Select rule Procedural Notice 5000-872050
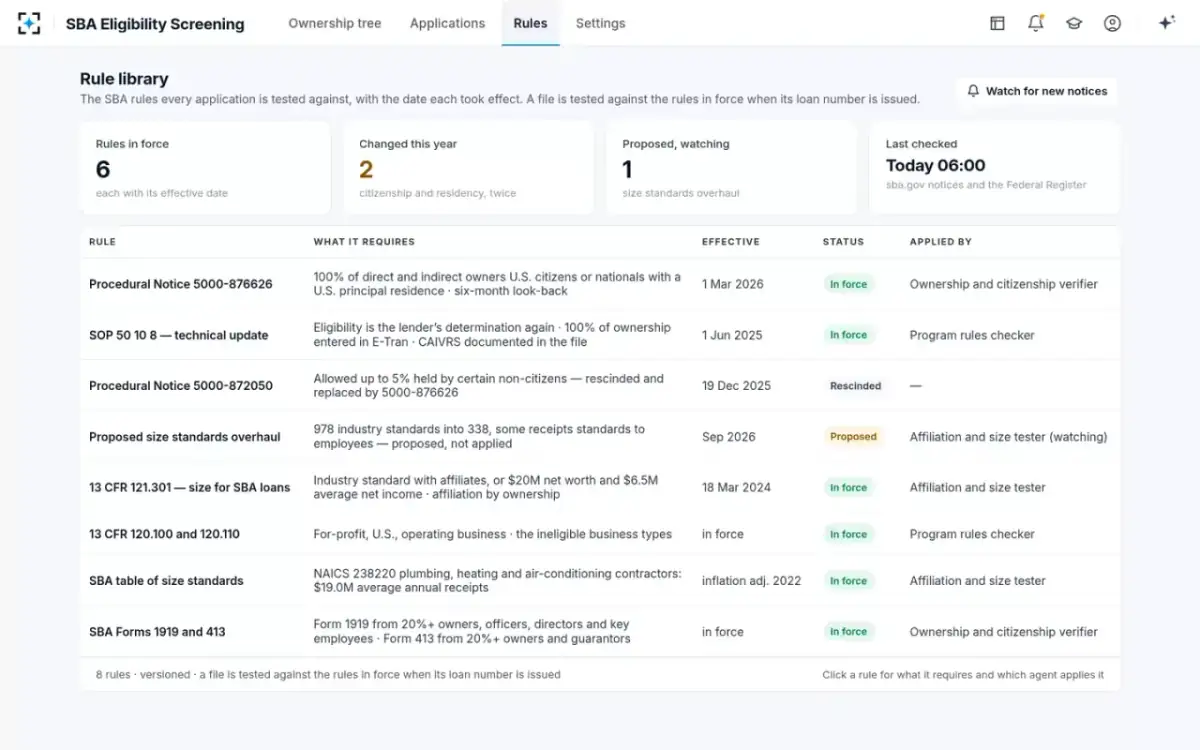Viewport: 1200px width, 750px height. 600,386
